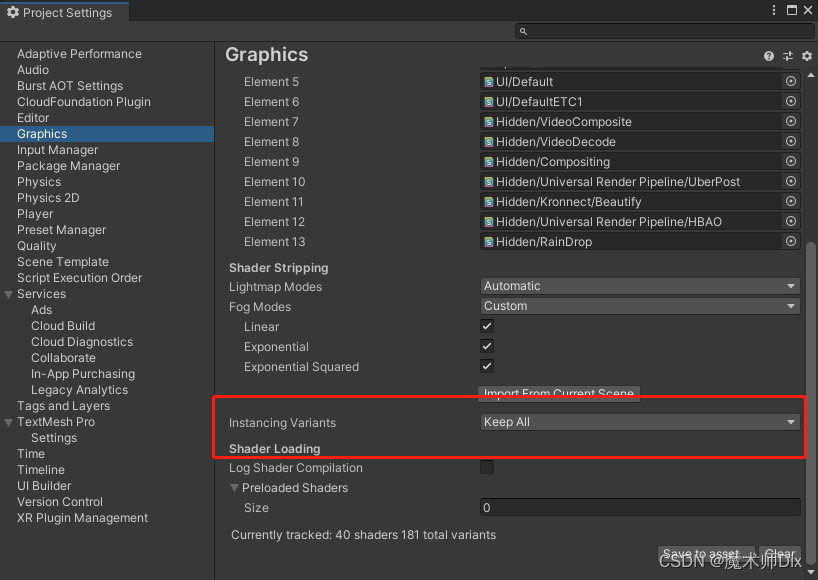Click inside the Preloaded Shaders Size field
Screen dimensions: 818x580
639,509
